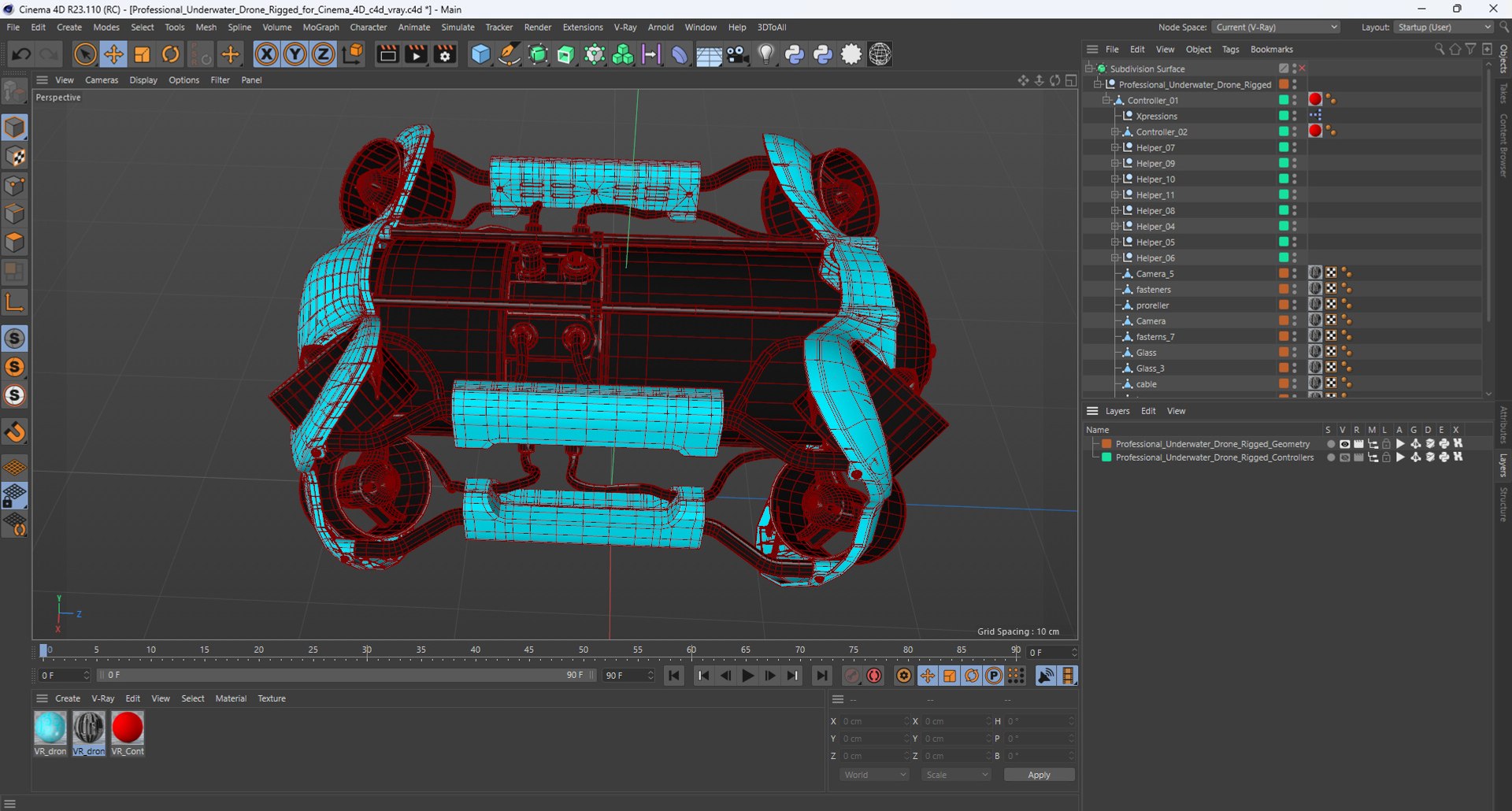This screenshot has height=811, width=1512.
Task: Toggle solo for Geometry layer
Action: (1330, 444)
